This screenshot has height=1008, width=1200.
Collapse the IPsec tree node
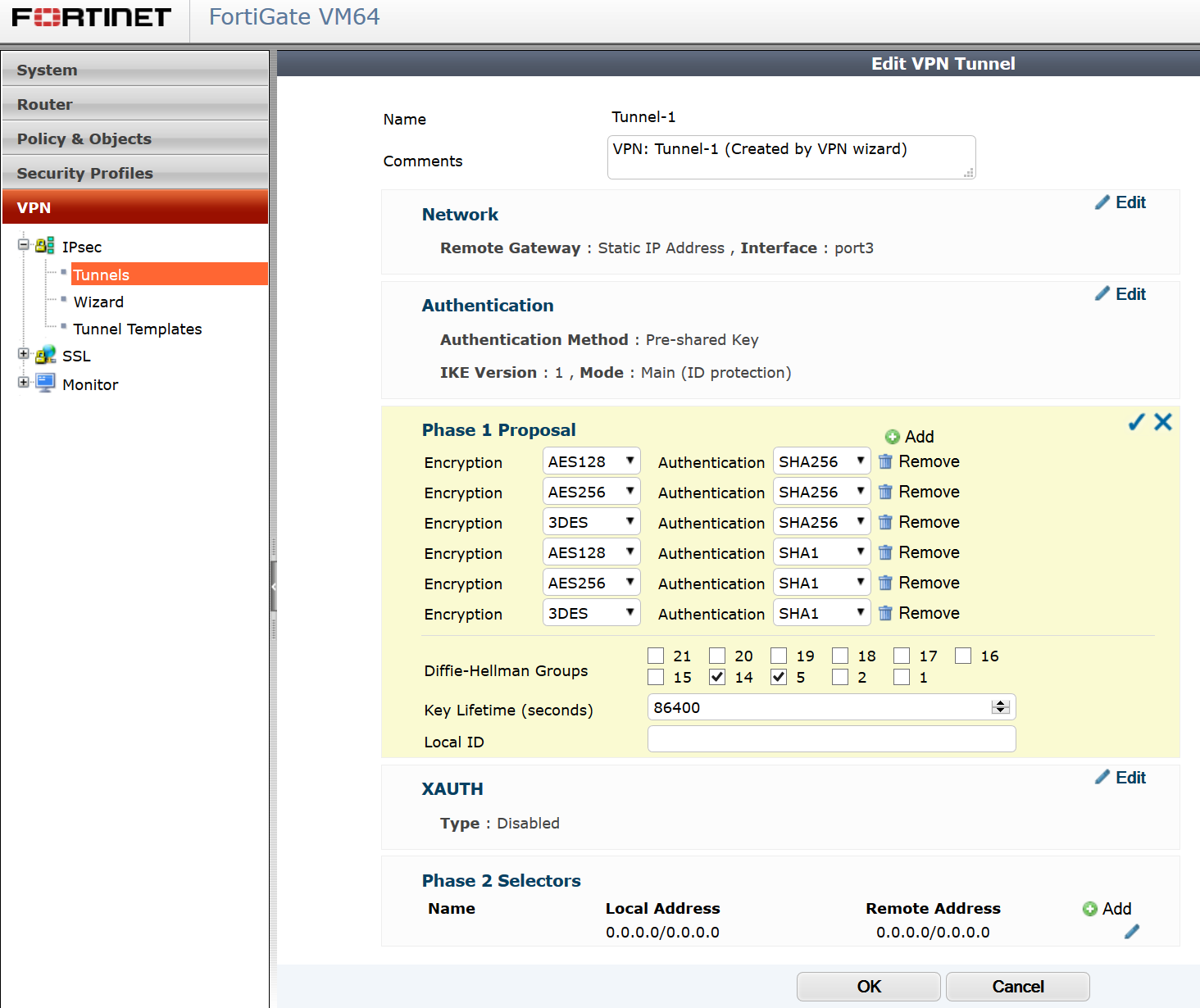point(24,244)
